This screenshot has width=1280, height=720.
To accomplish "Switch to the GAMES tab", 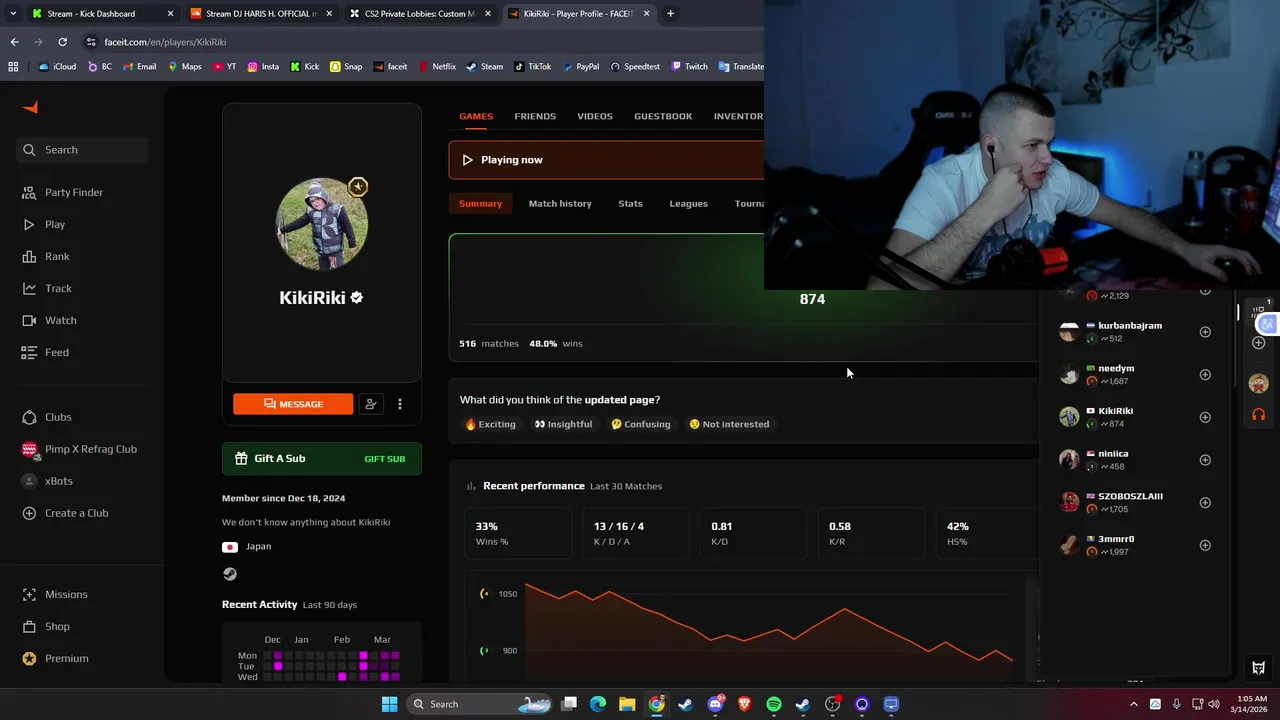I will tap(476, 116).
